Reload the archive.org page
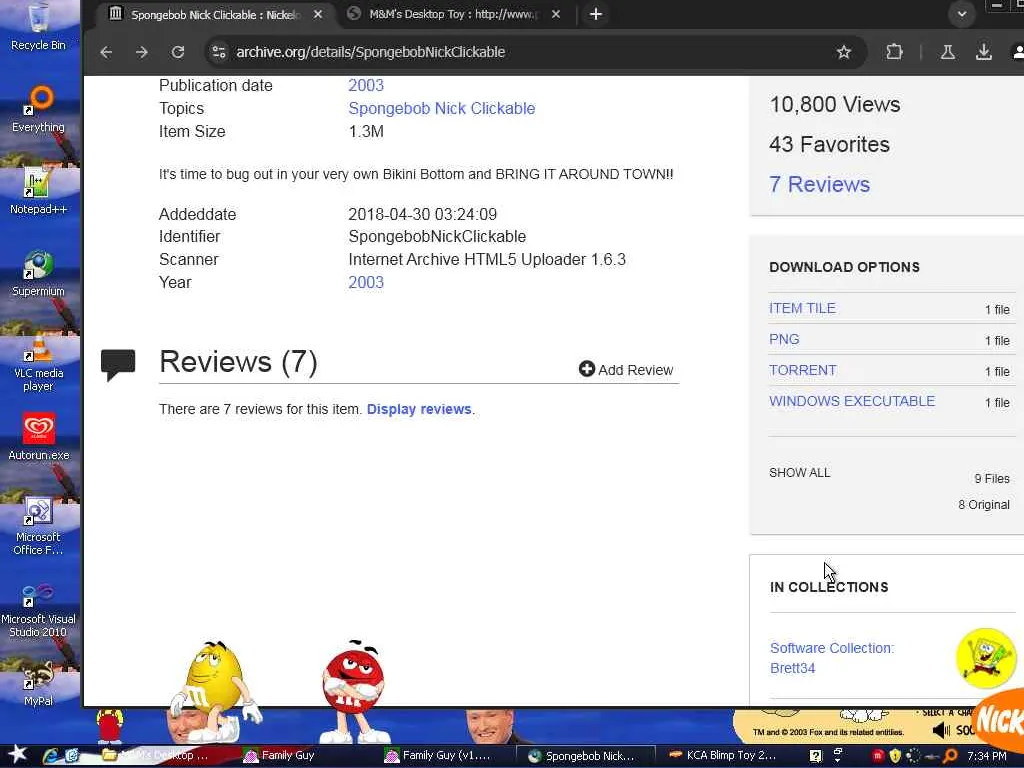This screenshot has height=768, width=1024. click(178, 52)
